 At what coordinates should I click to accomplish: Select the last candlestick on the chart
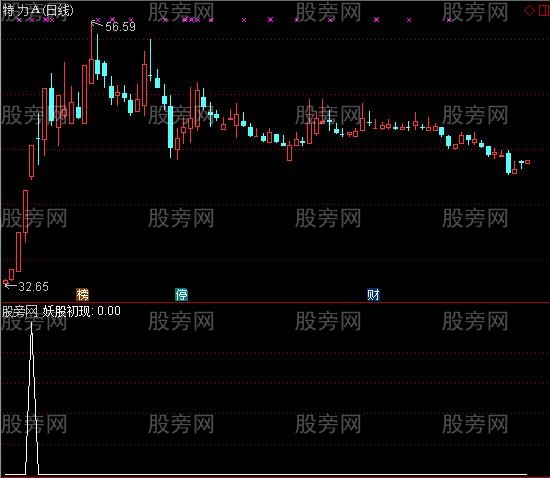[527, 162]
